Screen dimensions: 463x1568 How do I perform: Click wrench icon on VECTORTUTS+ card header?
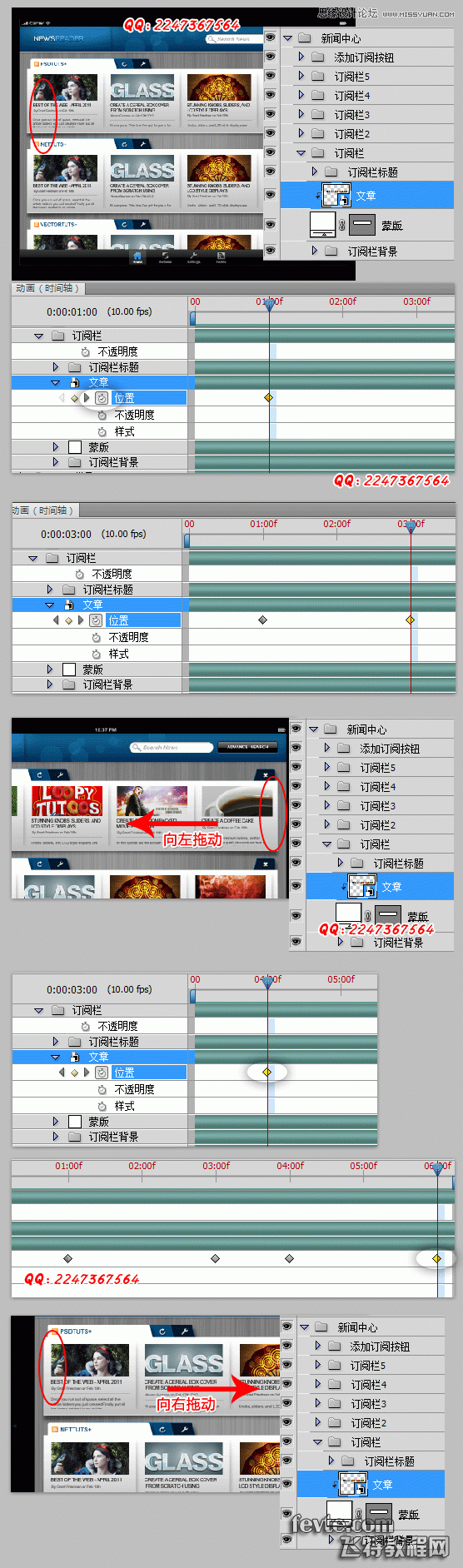tap(143, 224)
